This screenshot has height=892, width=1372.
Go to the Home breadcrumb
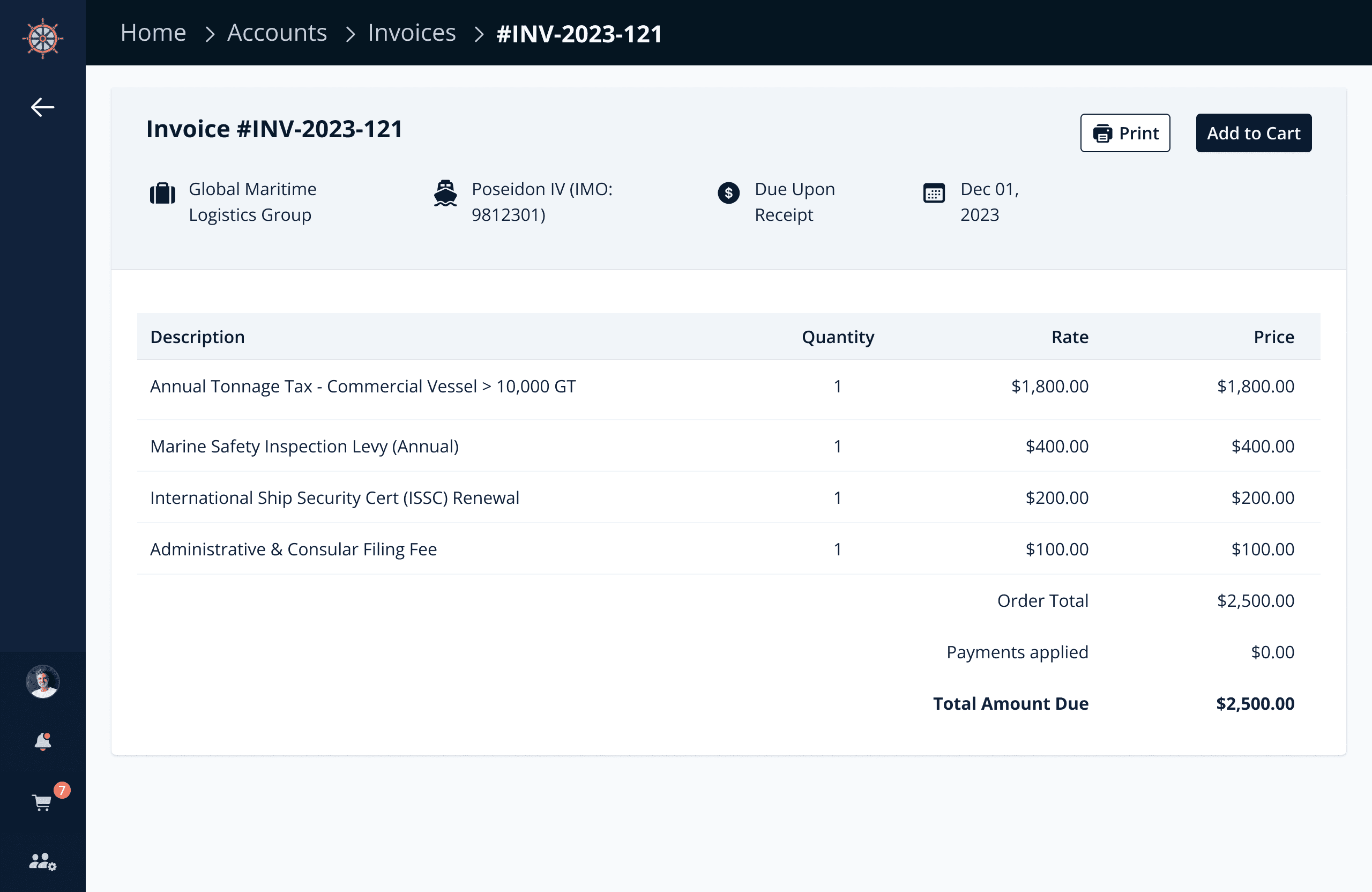point(153,33)
